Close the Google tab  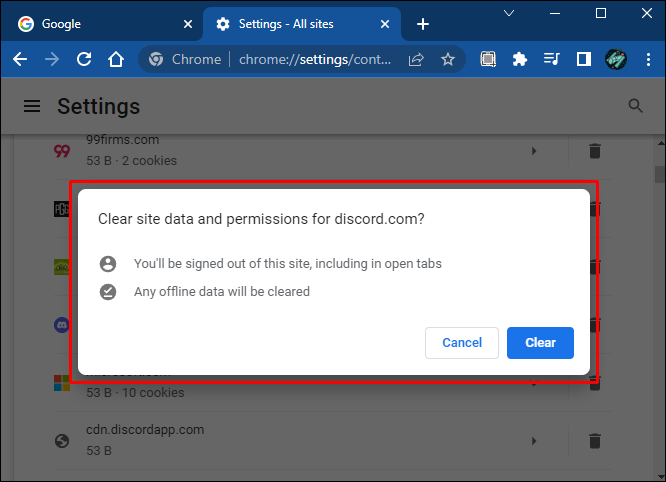point(187,24)
